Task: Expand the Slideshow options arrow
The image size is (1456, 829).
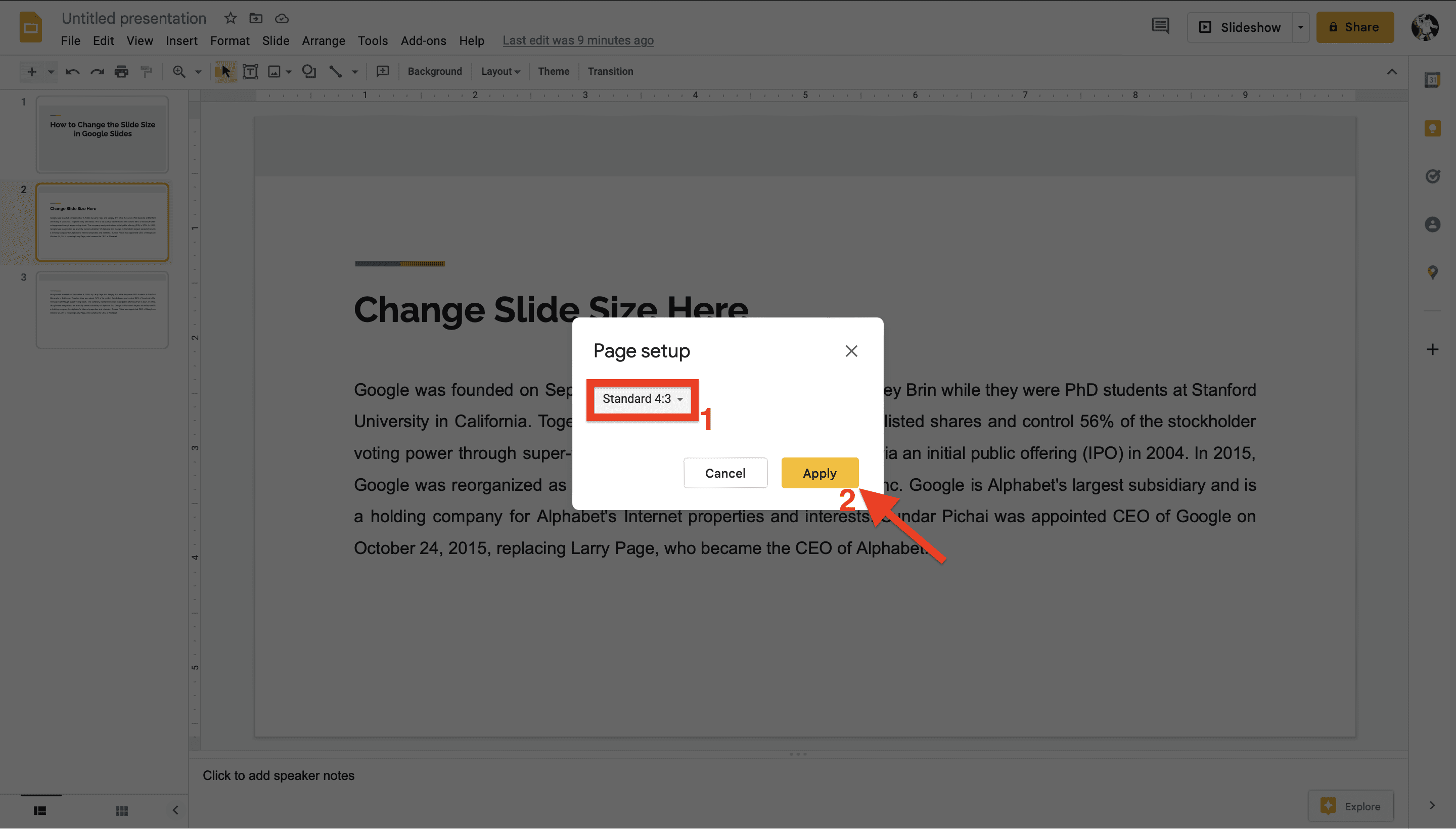Action: 1301,27
